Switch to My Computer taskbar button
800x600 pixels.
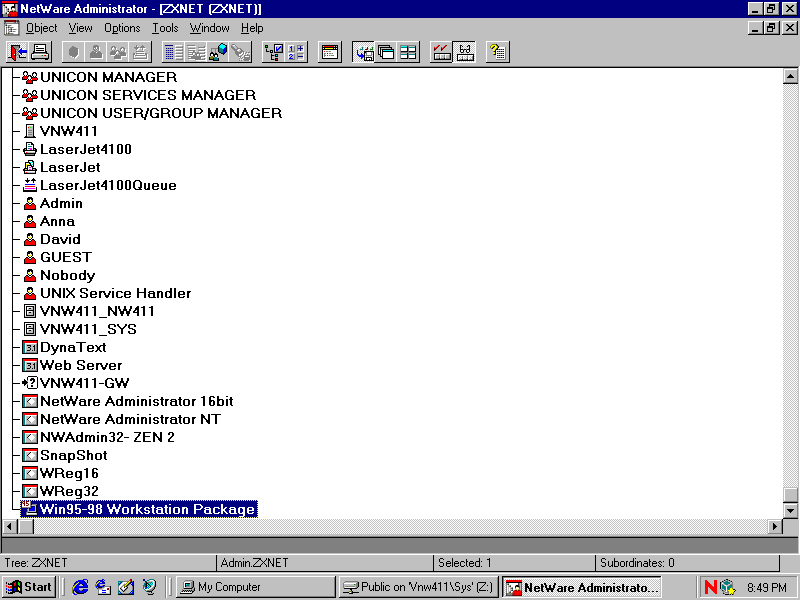[x=256, y=587]
